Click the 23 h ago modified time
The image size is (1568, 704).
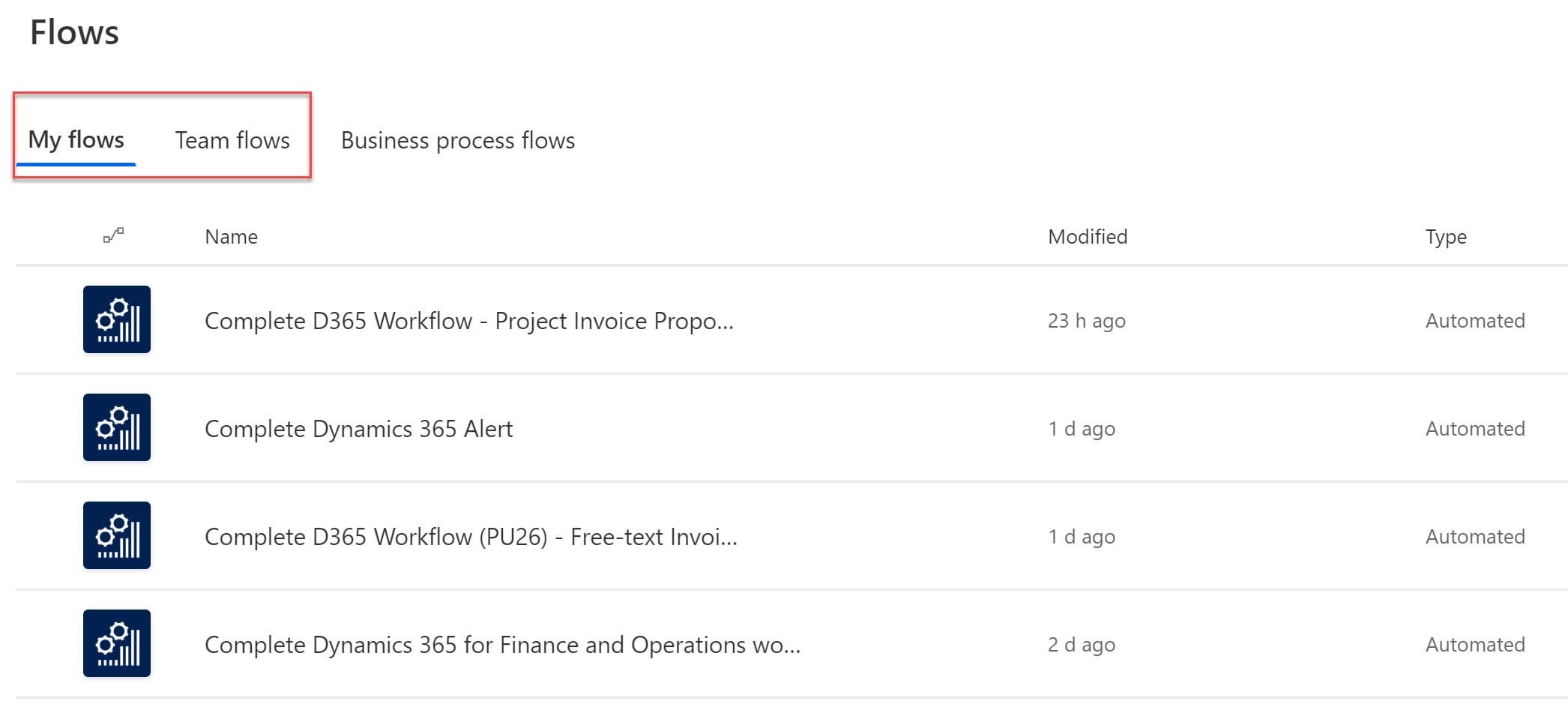(x=1086, y=321)
